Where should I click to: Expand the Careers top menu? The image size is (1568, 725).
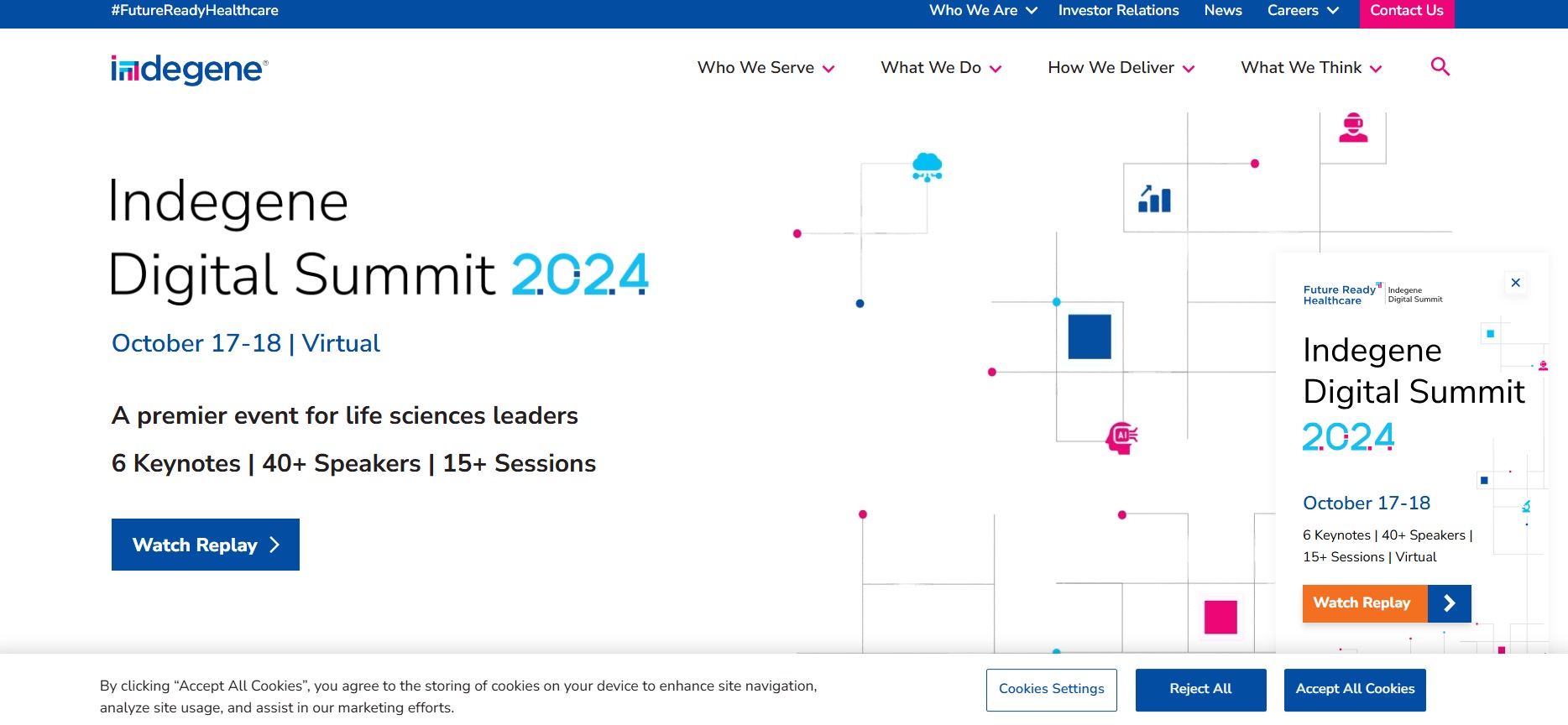pos(1302,11)
